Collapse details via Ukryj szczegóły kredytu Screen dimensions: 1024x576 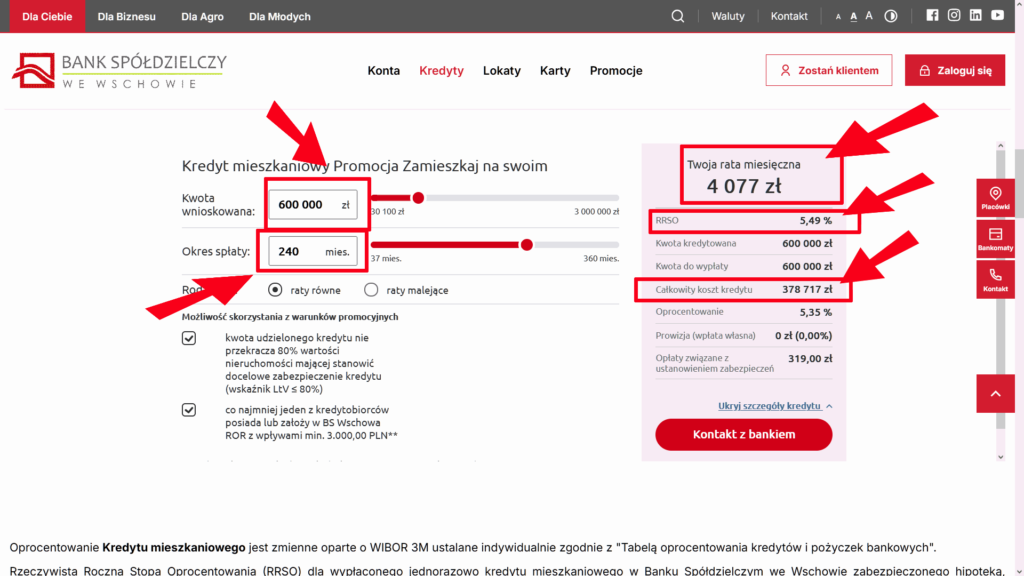coord(775,406)
